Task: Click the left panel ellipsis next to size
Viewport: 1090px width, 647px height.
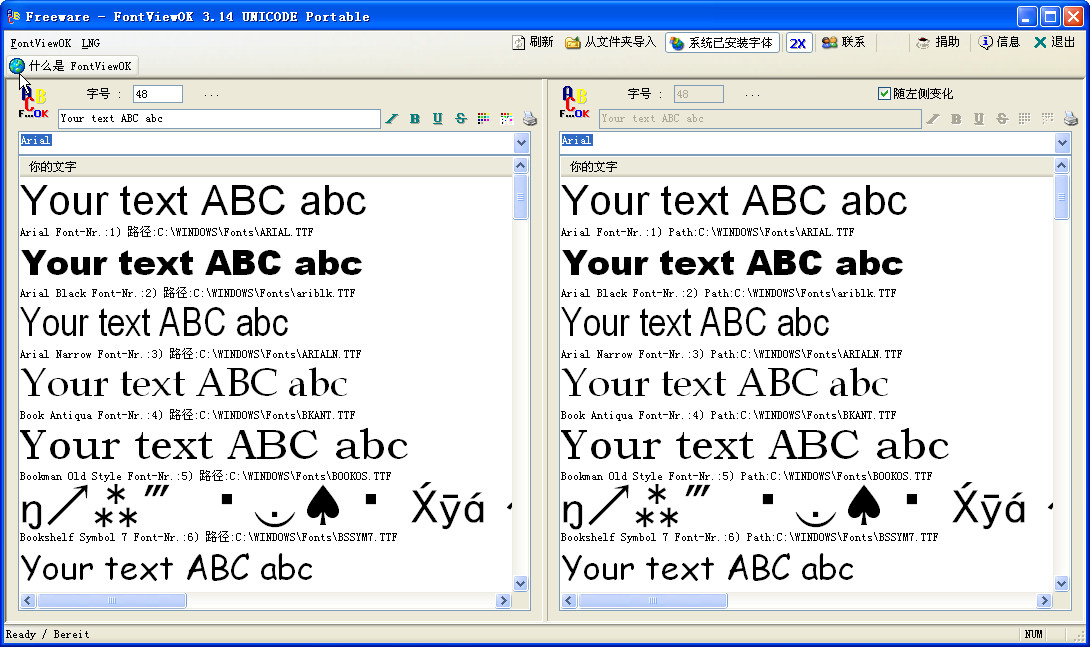Action: [211, 95]
